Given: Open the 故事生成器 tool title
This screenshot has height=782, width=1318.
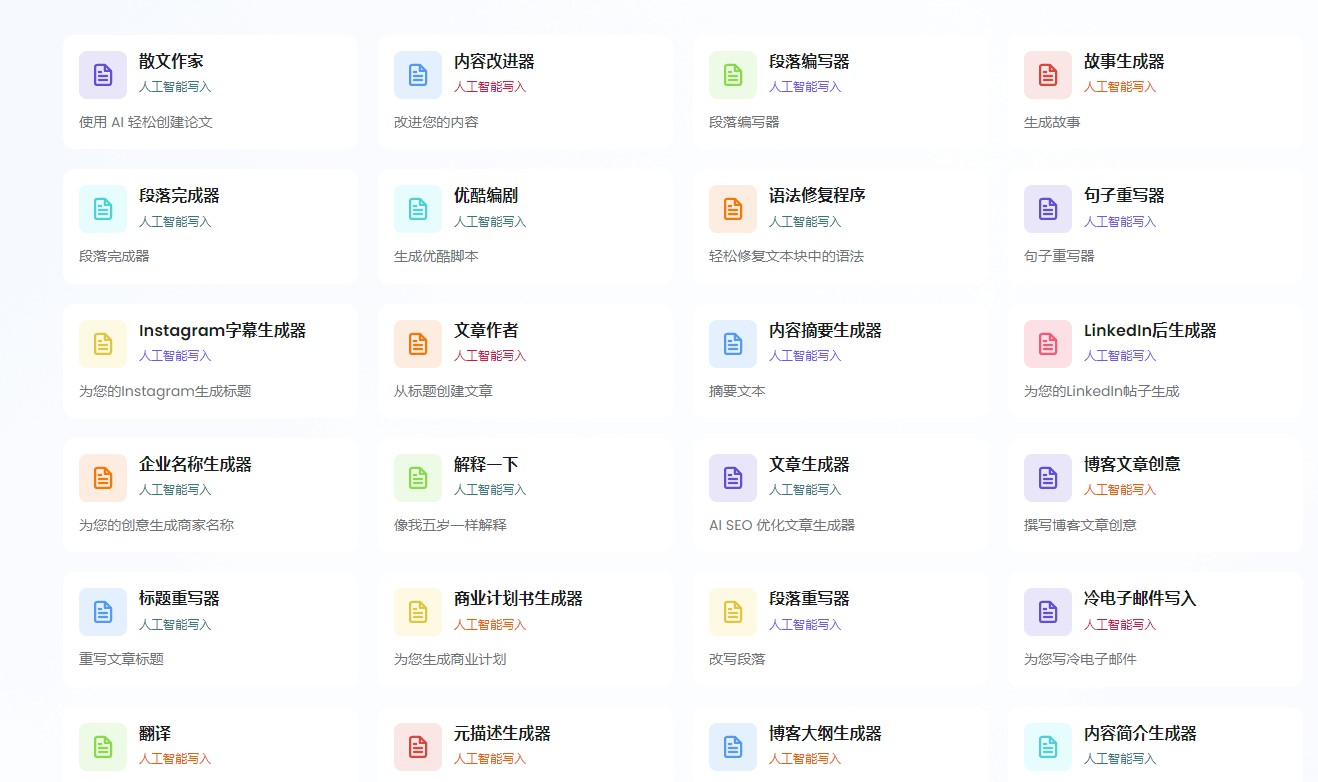Looking at the screenshot, I should pos(1124,62).
